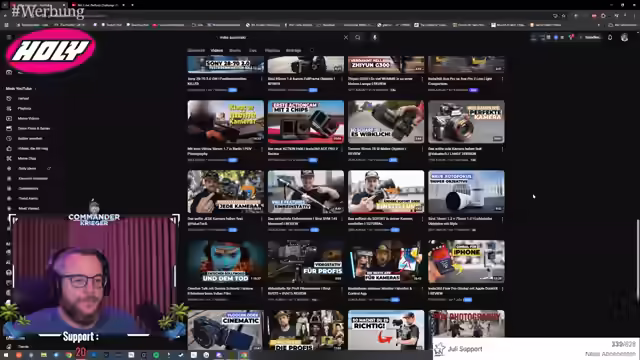Expand the Mein YouTube section chevron
This screenshot has height=360, width=640.
(36, 89)
